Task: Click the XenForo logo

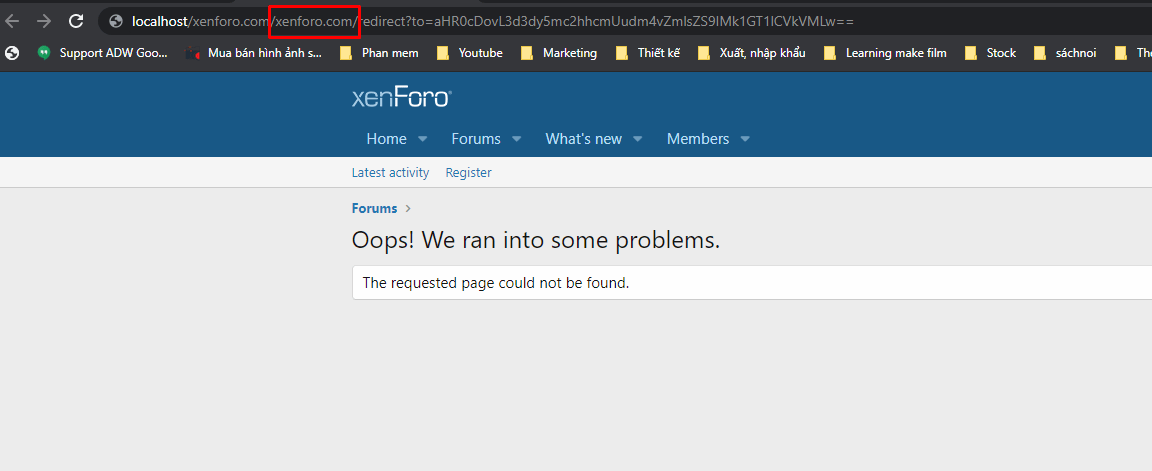Action: click(402, 97)
